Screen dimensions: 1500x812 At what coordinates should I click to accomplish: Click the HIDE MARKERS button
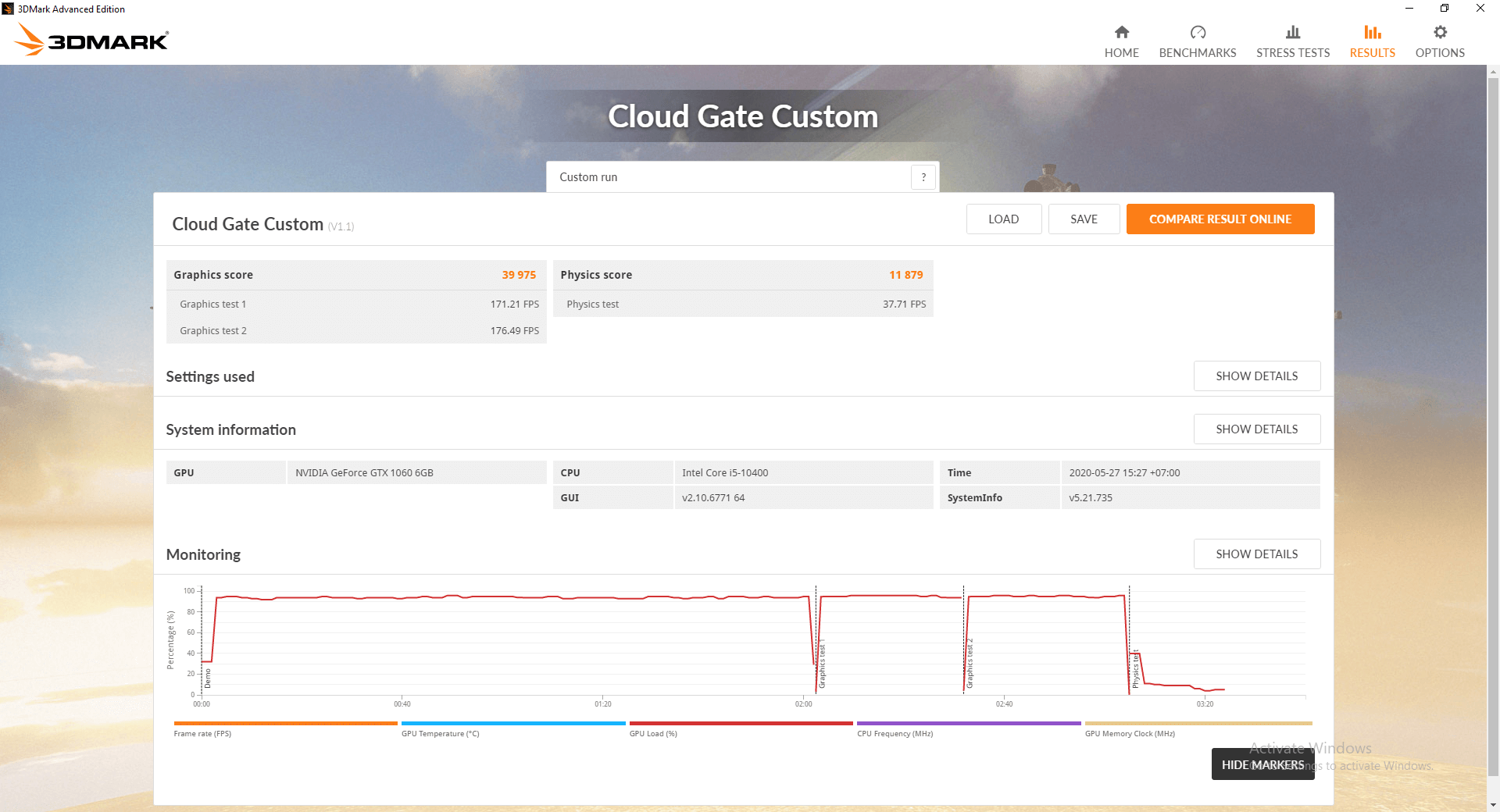[1262, 764]
